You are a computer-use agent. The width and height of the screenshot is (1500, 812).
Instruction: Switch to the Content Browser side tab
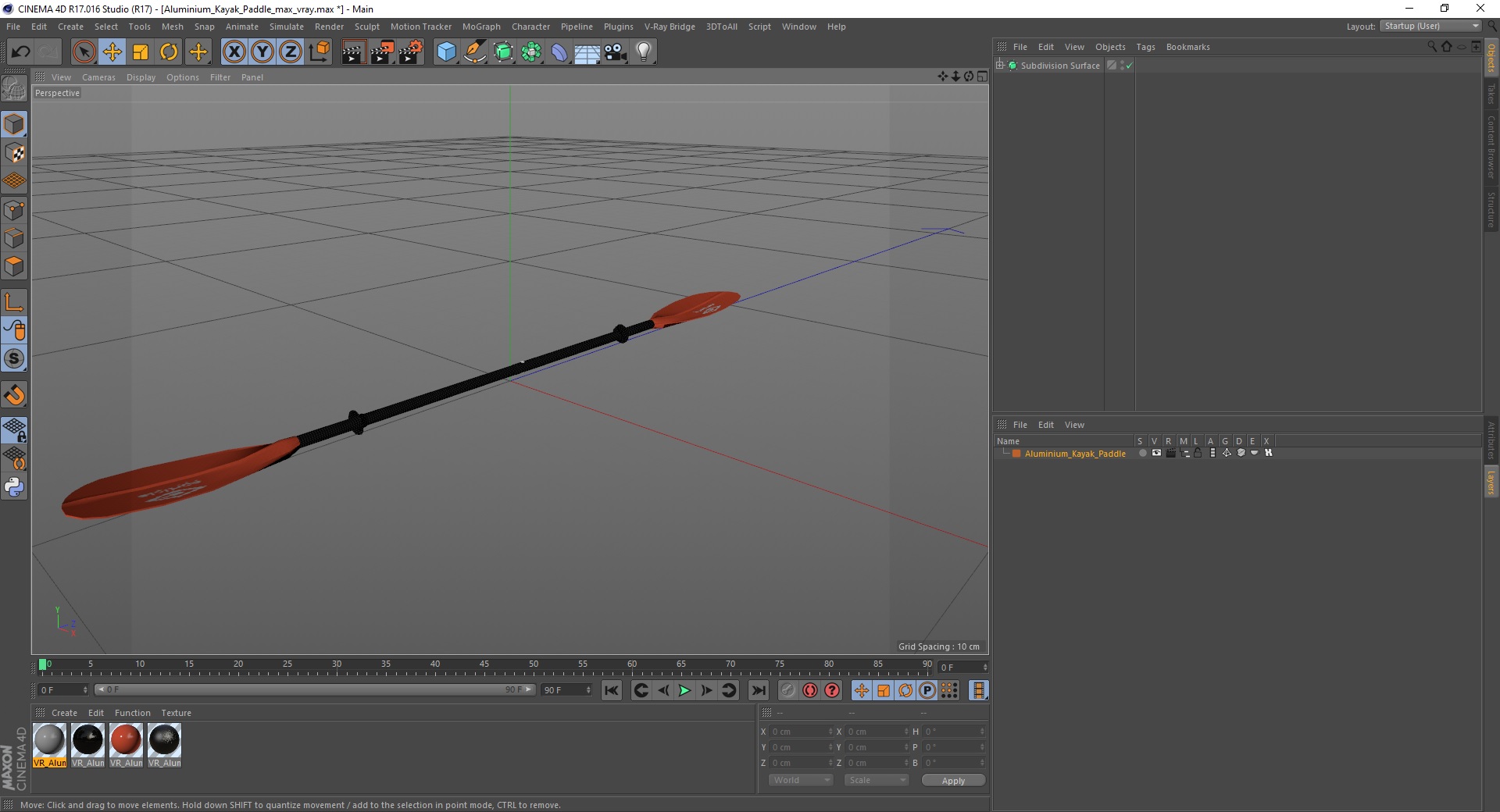click(x=1491, y=148)
